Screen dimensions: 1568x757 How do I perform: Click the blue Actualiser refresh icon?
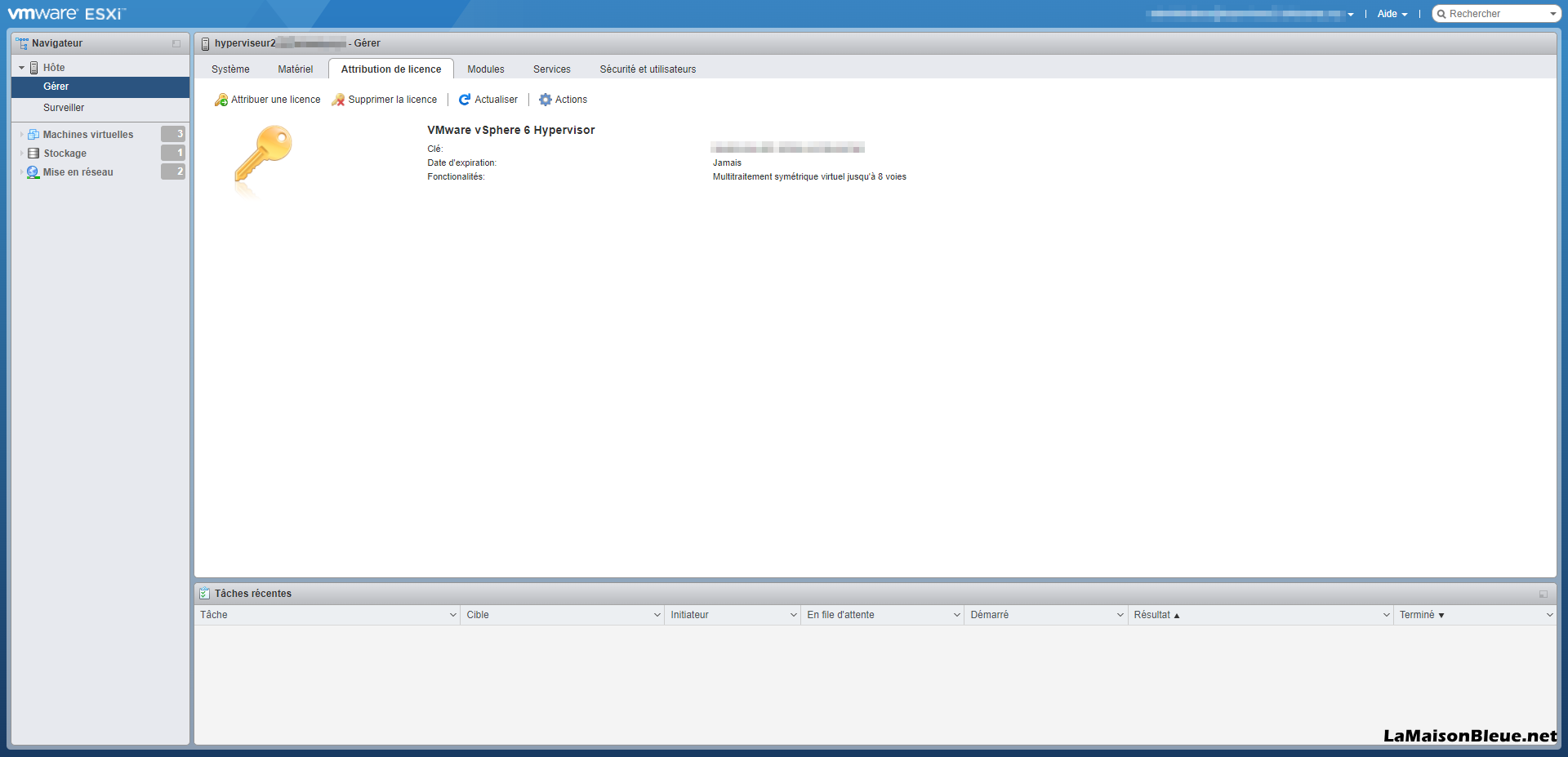coord(465,100)
